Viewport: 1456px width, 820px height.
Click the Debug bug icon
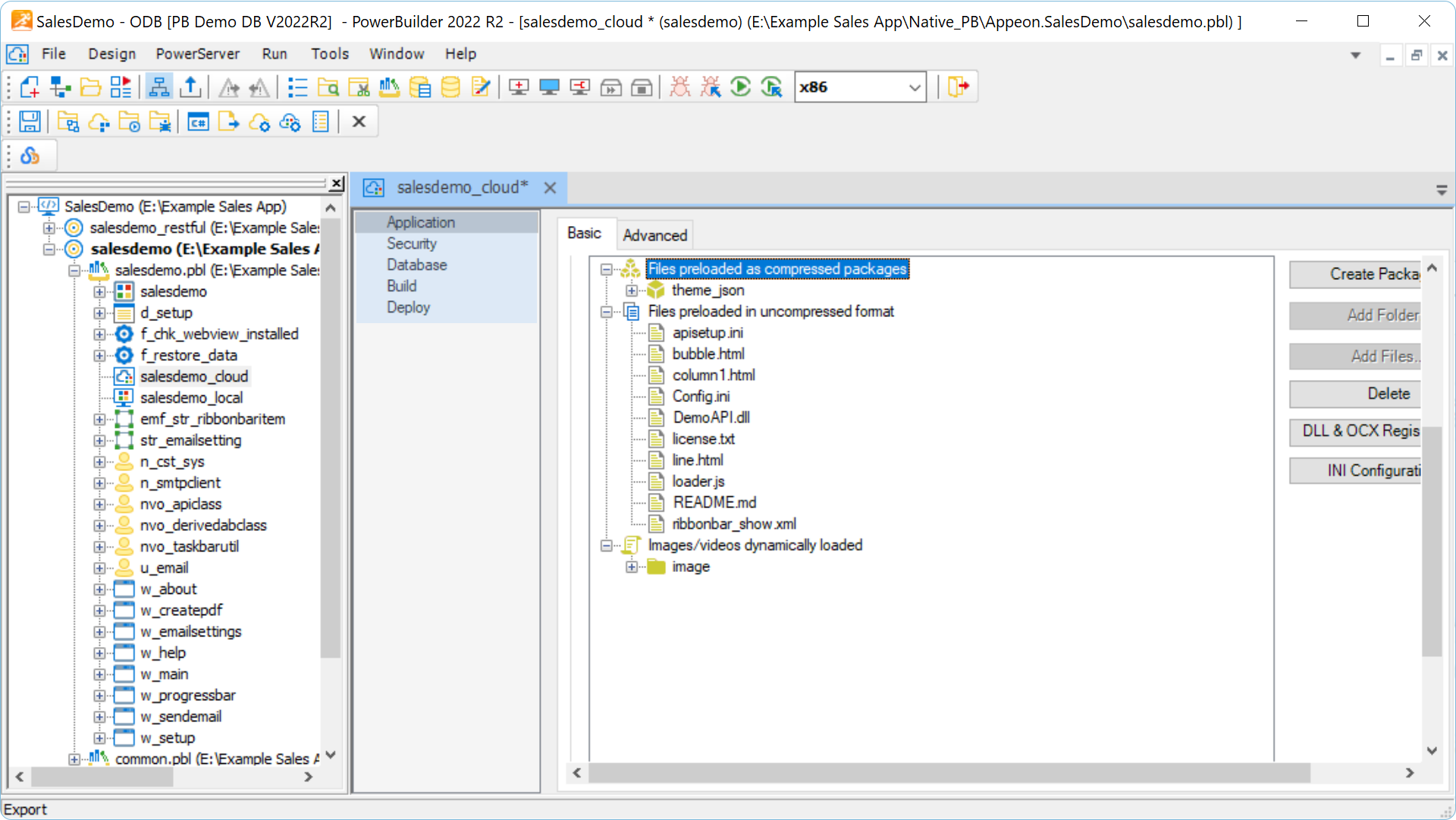pyautogui.click(x=680, y=87)
